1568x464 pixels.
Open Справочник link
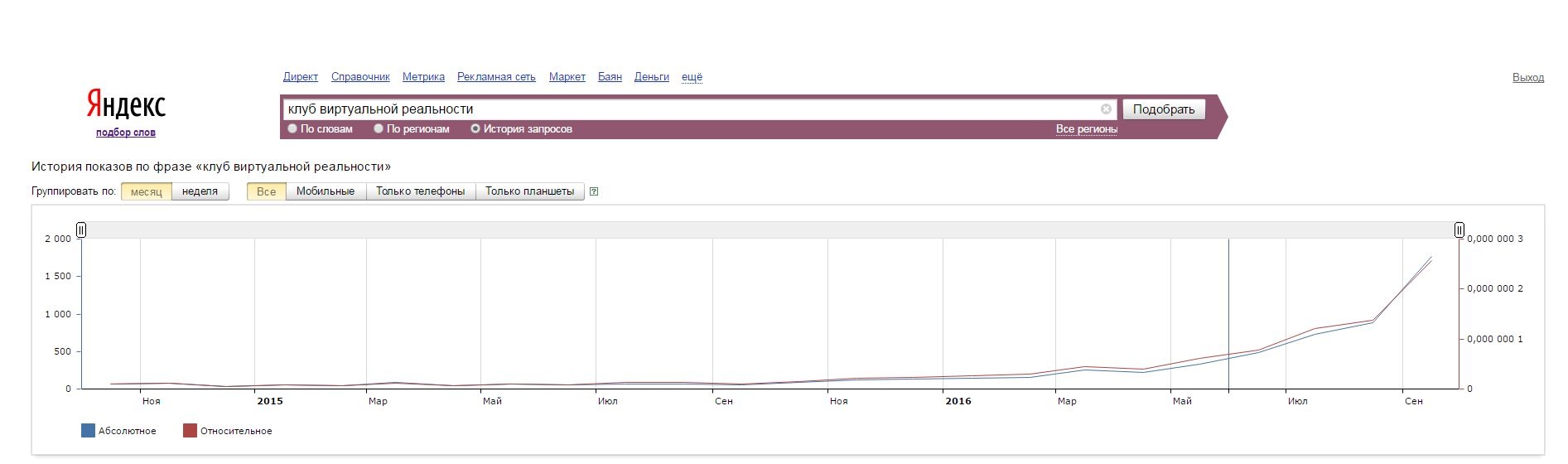(360, 77)
